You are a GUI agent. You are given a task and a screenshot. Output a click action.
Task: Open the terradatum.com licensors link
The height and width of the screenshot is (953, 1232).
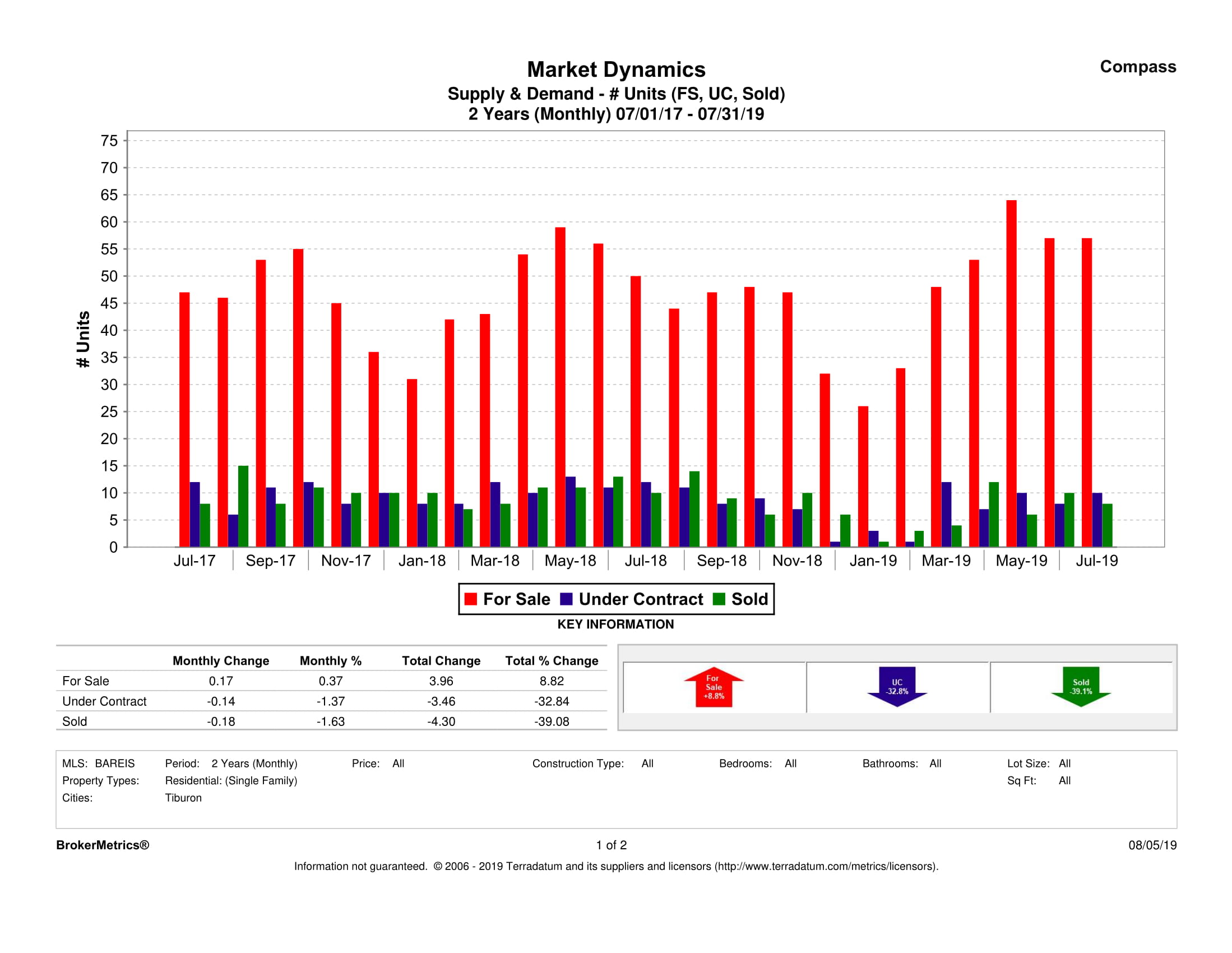pyautogui.click(x=826, y=866)
